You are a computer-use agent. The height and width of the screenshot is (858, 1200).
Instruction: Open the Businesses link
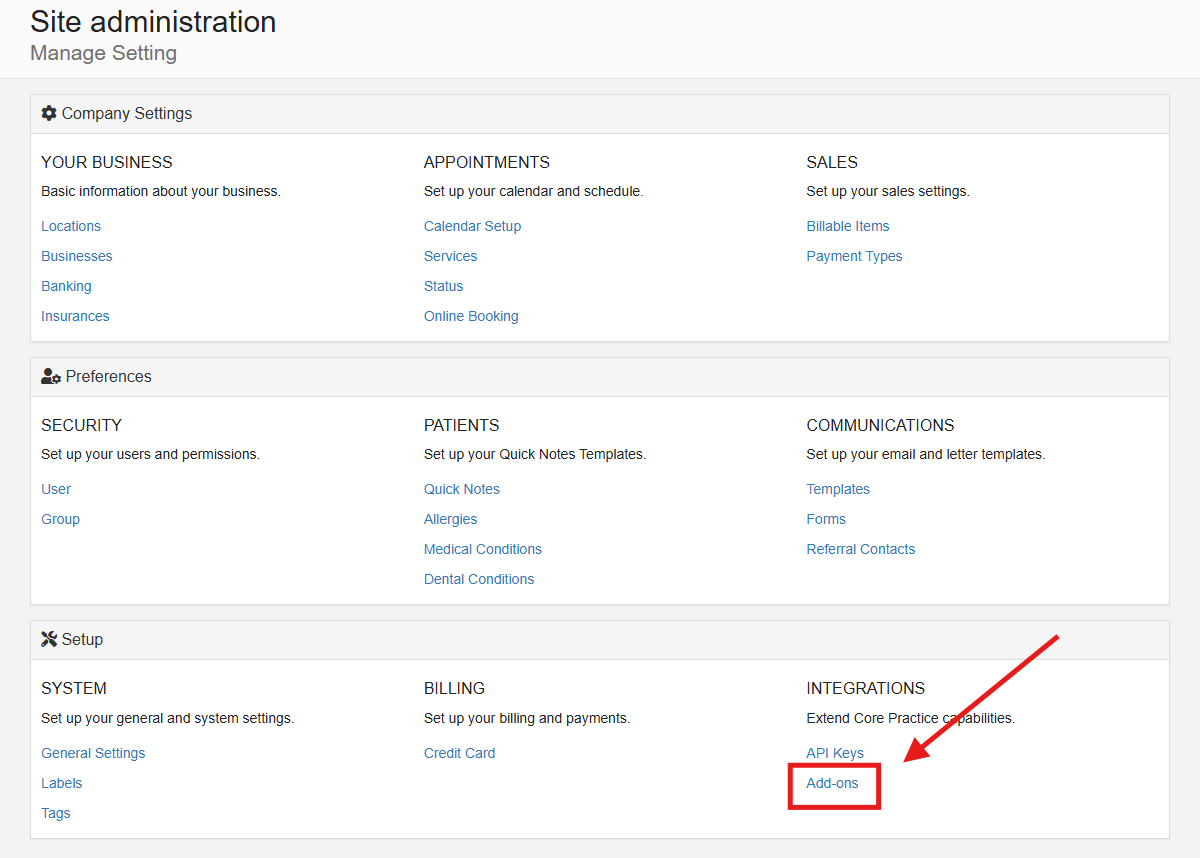pos(77,256)
